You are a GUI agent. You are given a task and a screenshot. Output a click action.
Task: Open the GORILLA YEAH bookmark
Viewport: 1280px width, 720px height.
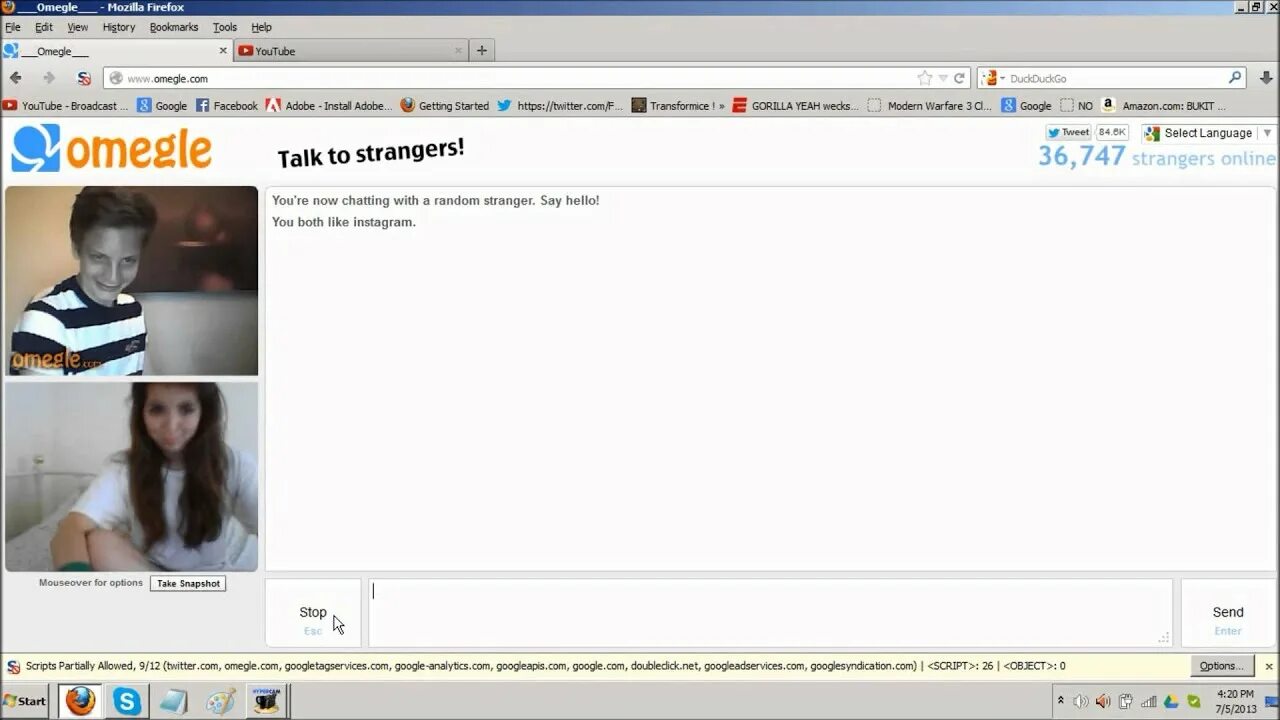coord(796,105)
